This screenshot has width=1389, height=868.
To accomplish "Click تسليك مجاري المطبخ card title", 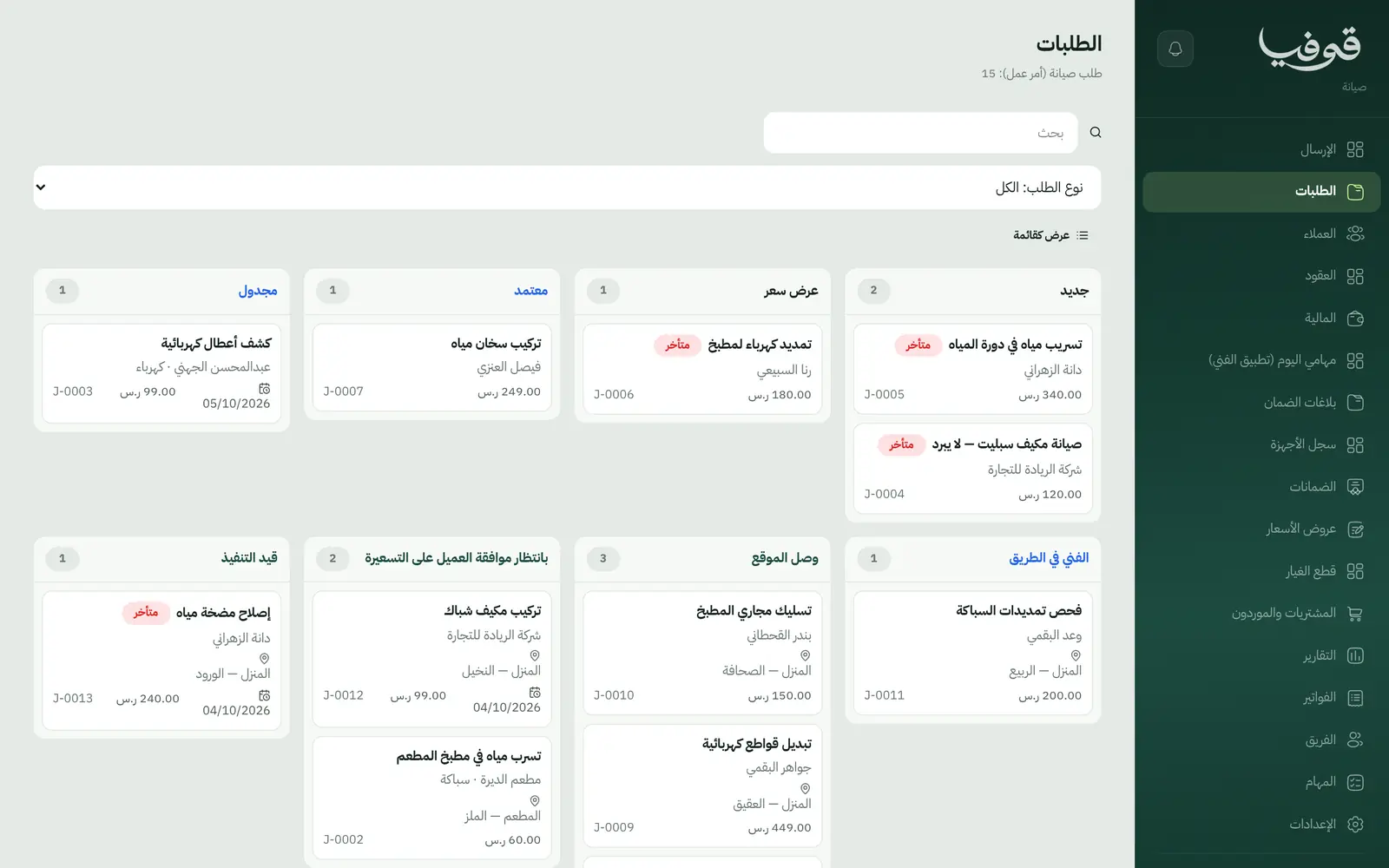I will pos(754,611).
